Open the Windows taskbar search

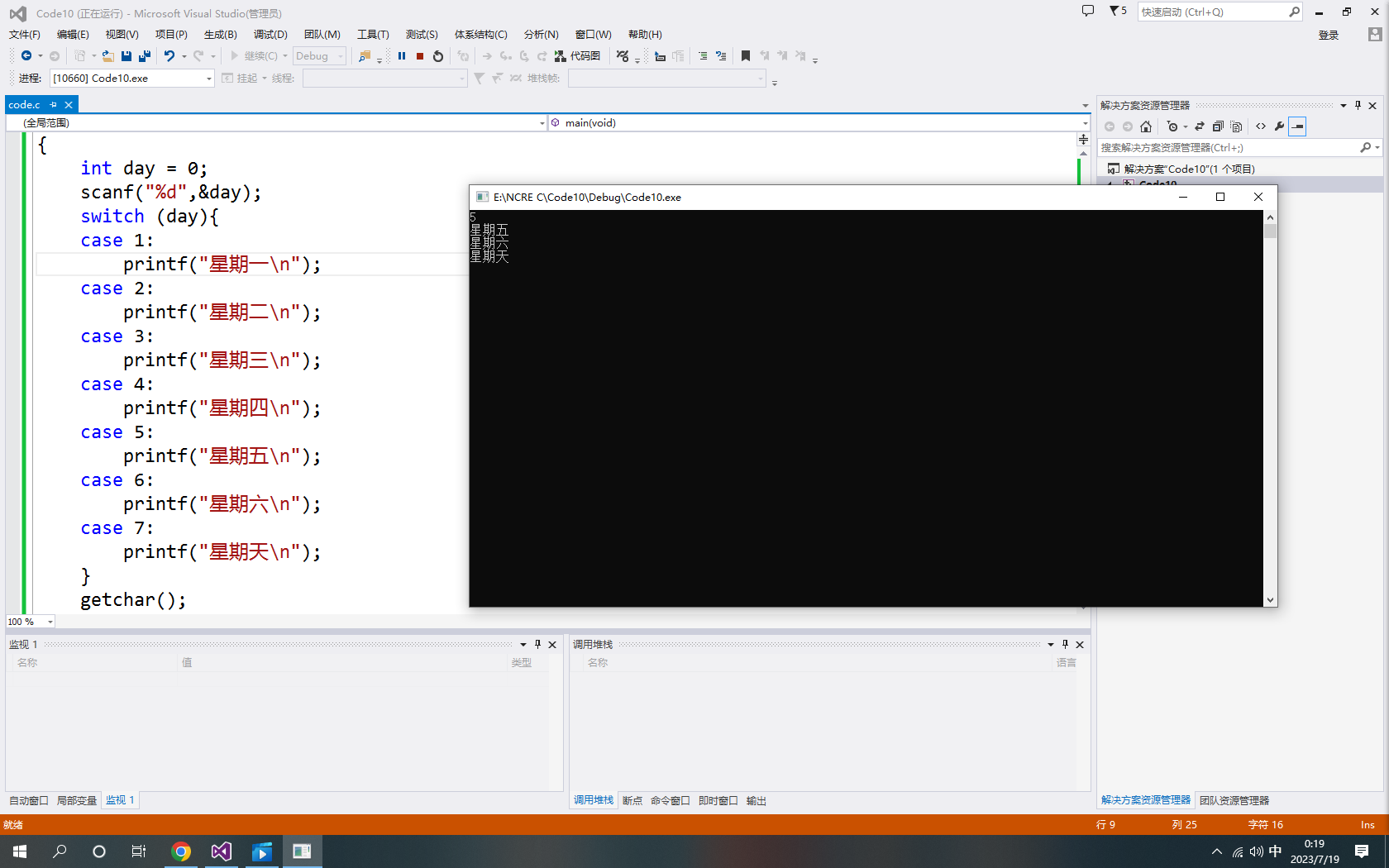[x=60, y=851]
